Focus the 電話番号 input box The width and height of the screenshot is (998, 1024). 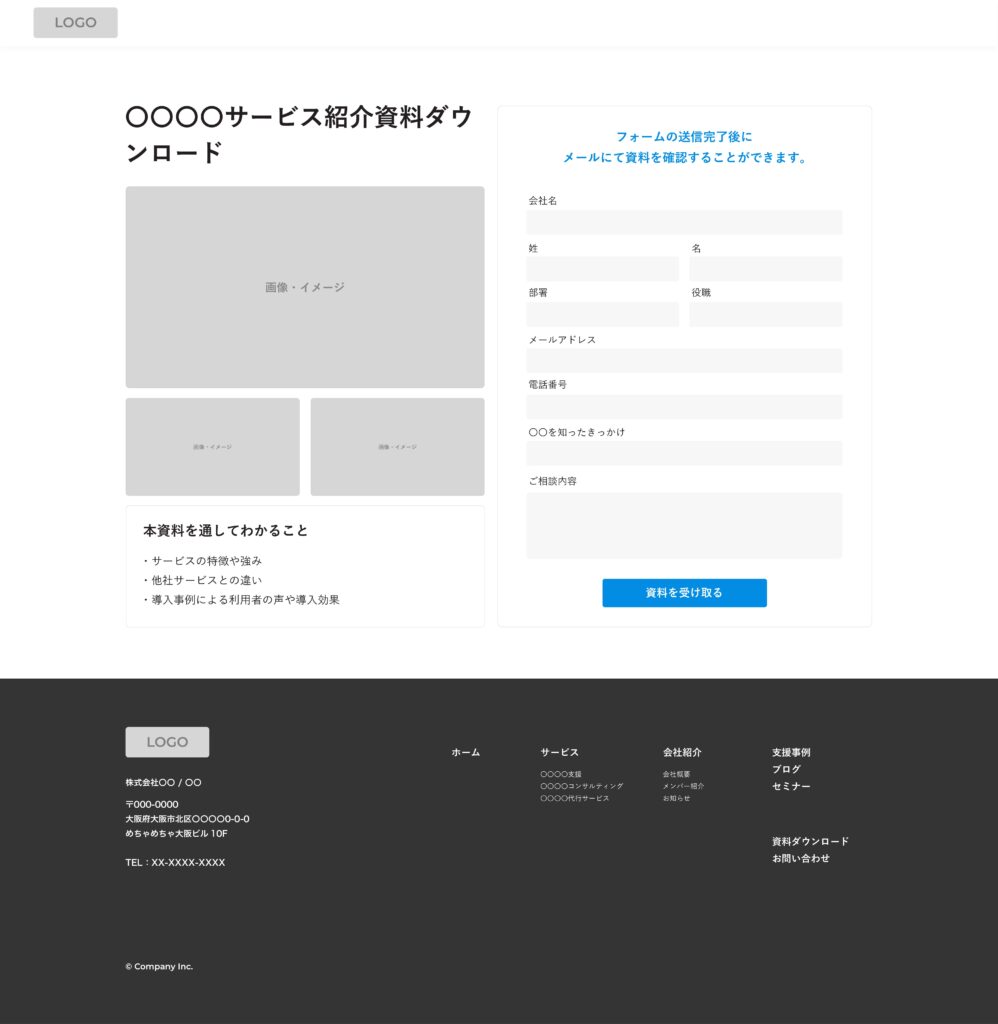pyautogui.click(x=684, y=407)
